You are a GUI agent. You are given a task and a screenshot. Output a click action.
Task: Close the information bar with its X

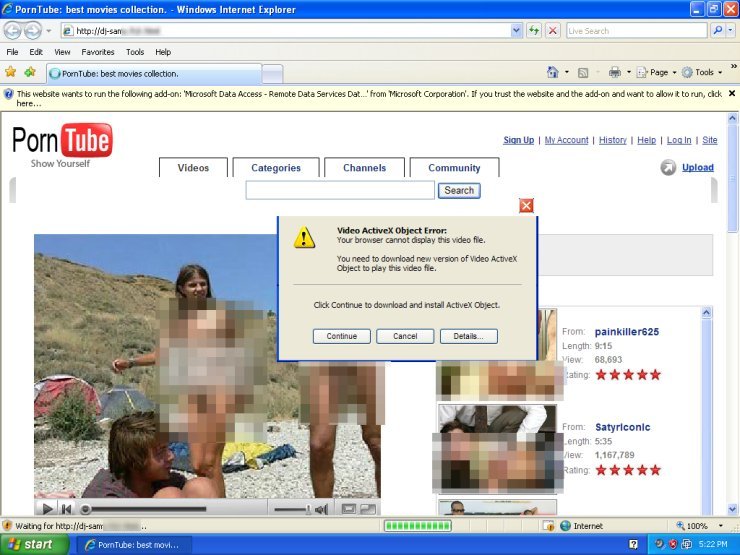(x=731, y=94)
